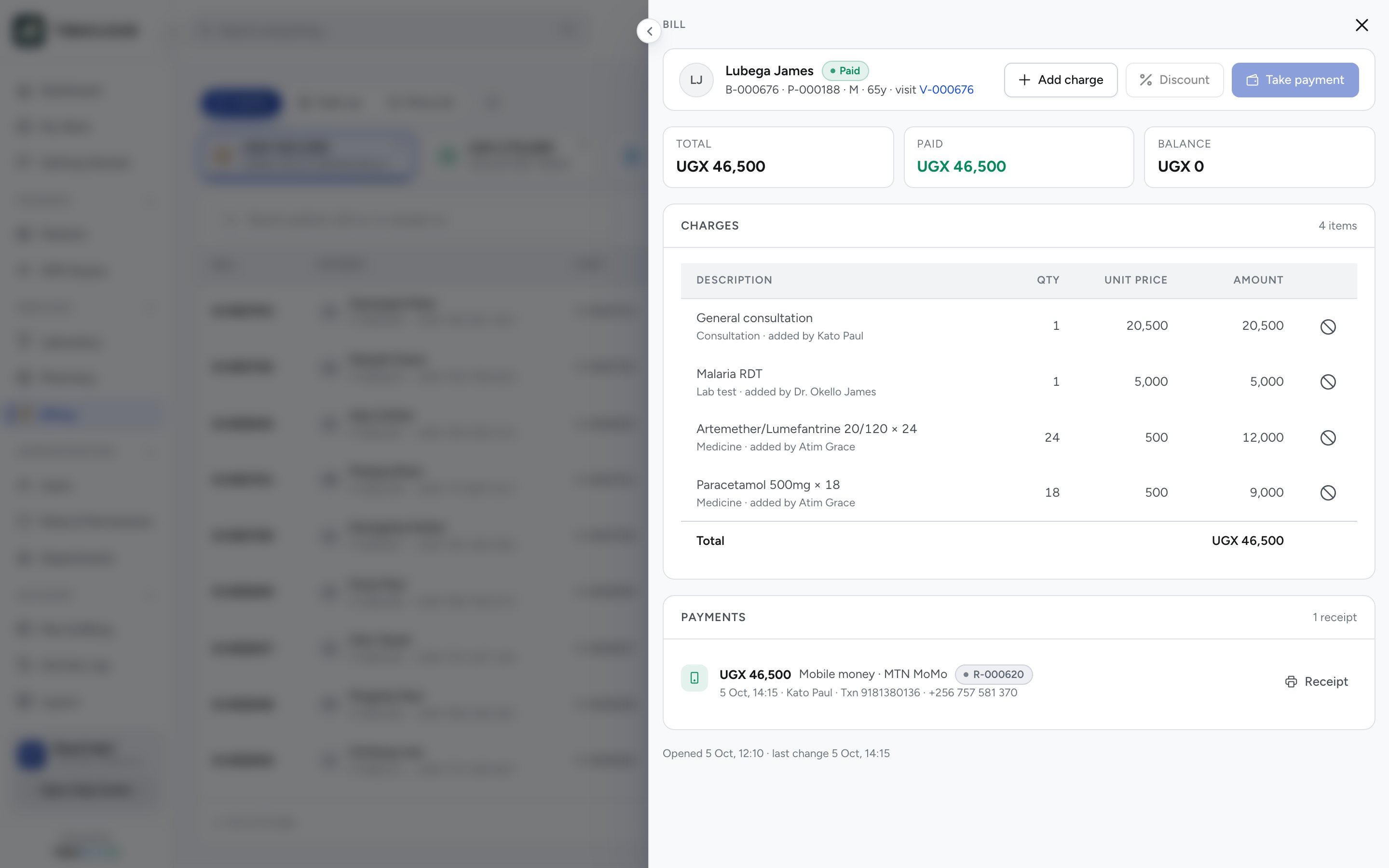Void the Artemether/Lumefantrine charge
The width and height of the screenshot is (1389, 868).
[x=1328, y=437]
